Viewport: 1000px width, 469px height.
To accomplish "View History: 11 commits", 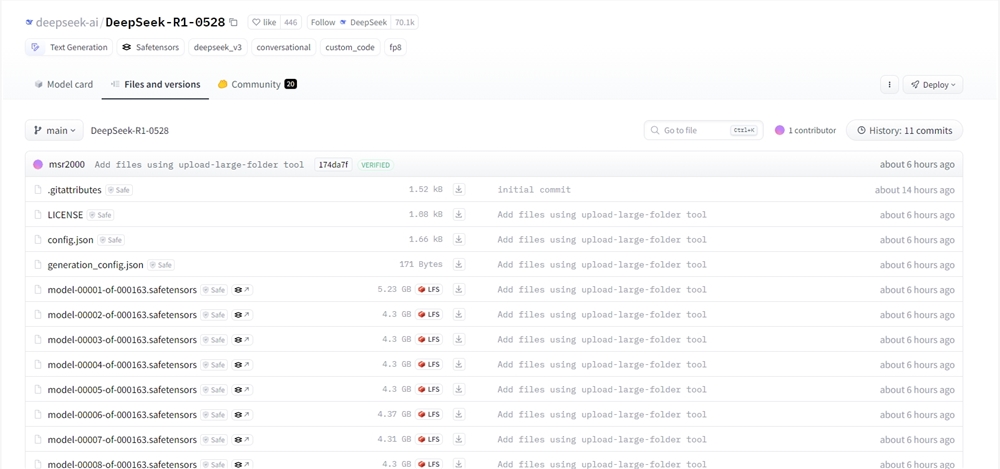I will (904, 130).
